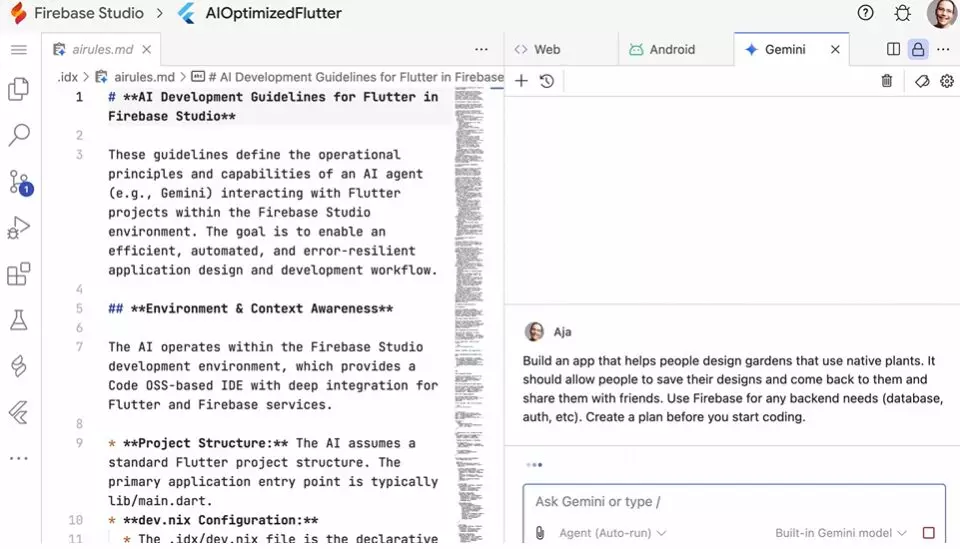
Task: Open the Firebase Studio sidebar panel
Action: pyautogui.click(x=19, y=366)
